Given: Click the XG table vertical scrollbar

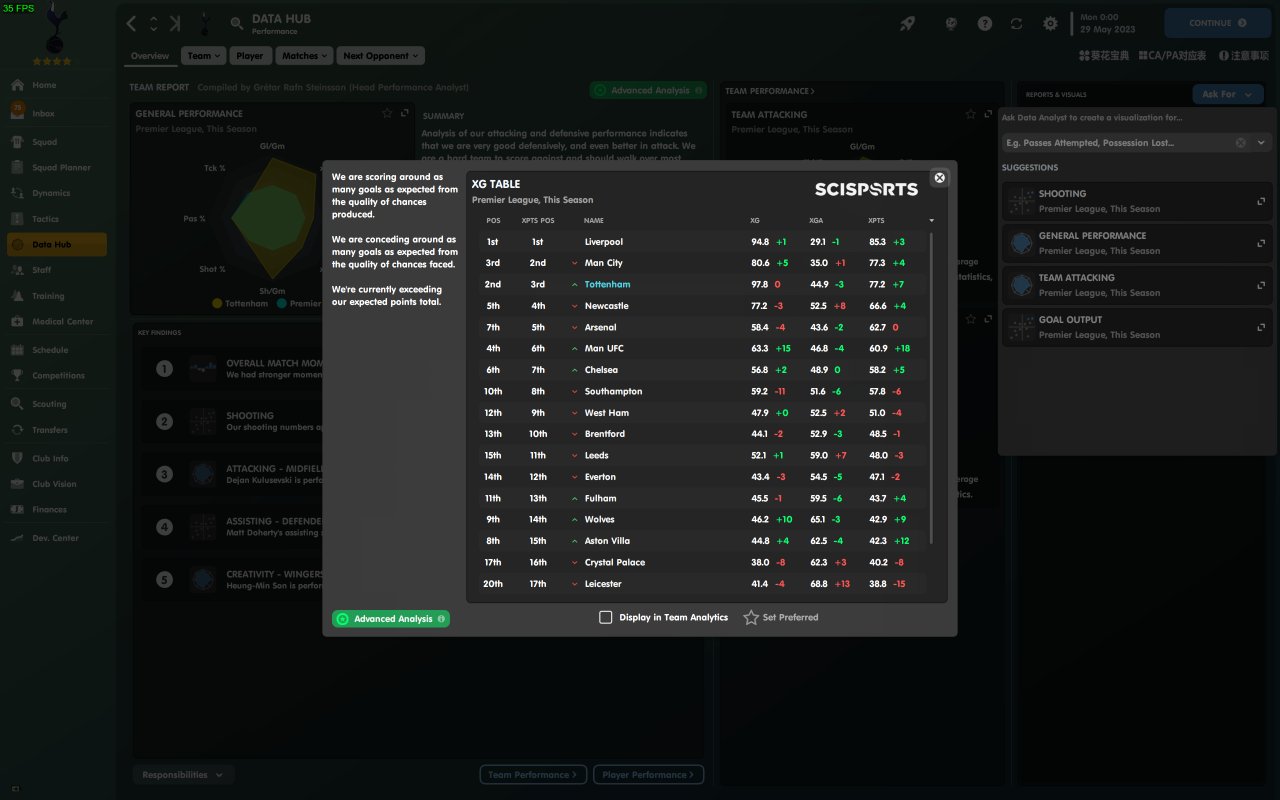Looking at the screenshot, I should tap(931, 388).
